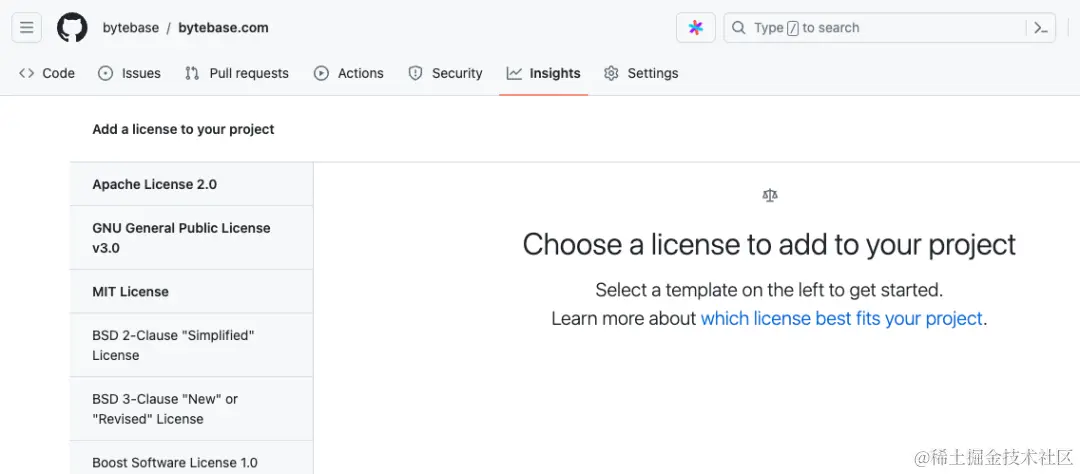Screen dimensions: 1080x474
Task: Select BSD 3-Clause "New" or "Revised" License
Action: click(x=191, y=409)
